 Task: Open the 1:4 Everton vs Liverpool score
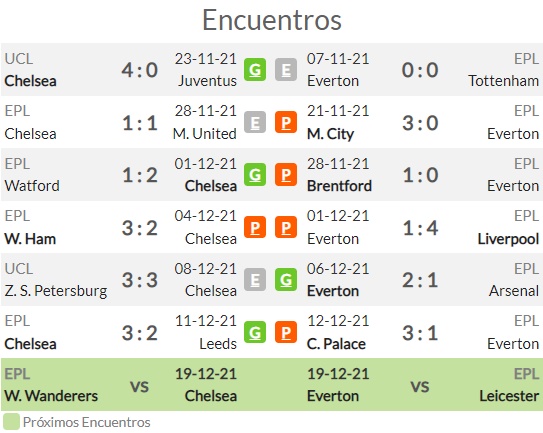[420, 228]
